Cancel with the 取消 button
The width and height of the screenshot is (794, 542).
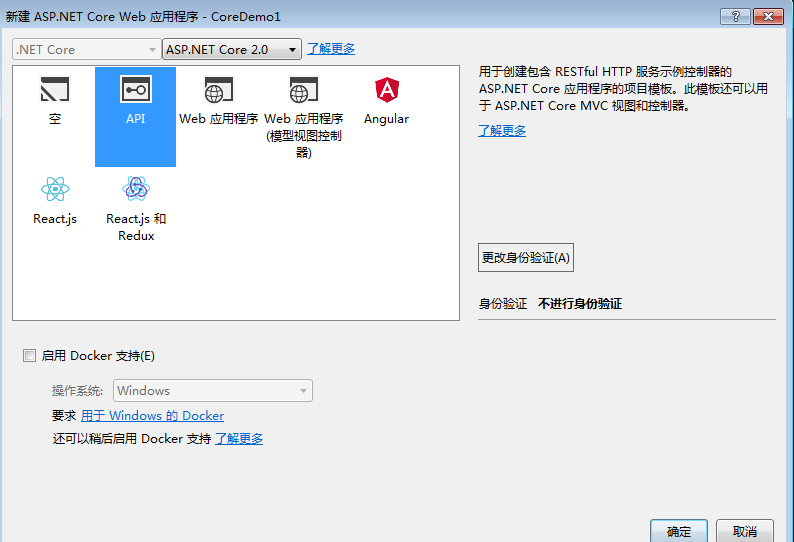tap(744, 531)
